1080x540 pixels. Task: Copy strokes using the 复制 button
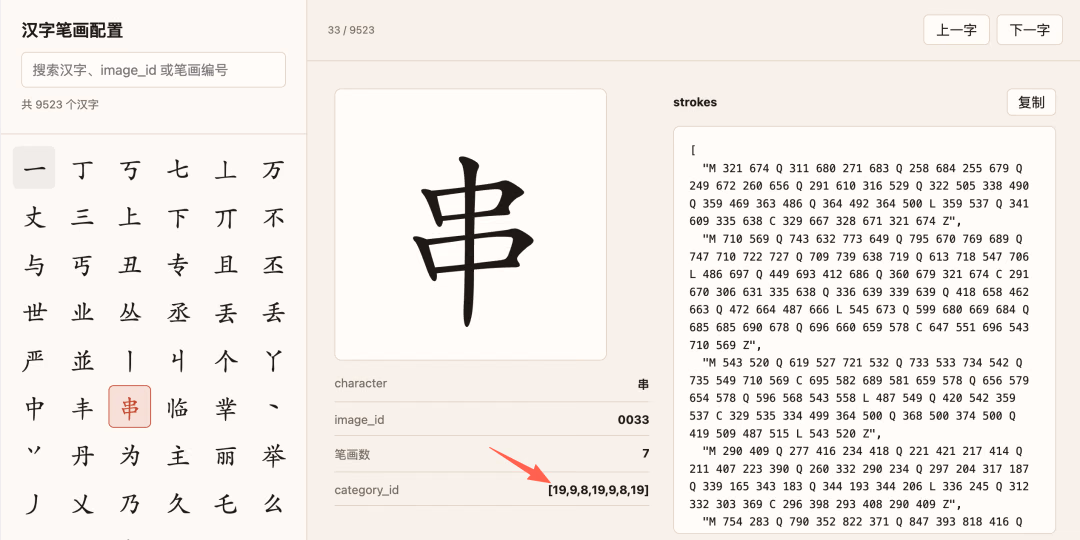pos(1031,103)
